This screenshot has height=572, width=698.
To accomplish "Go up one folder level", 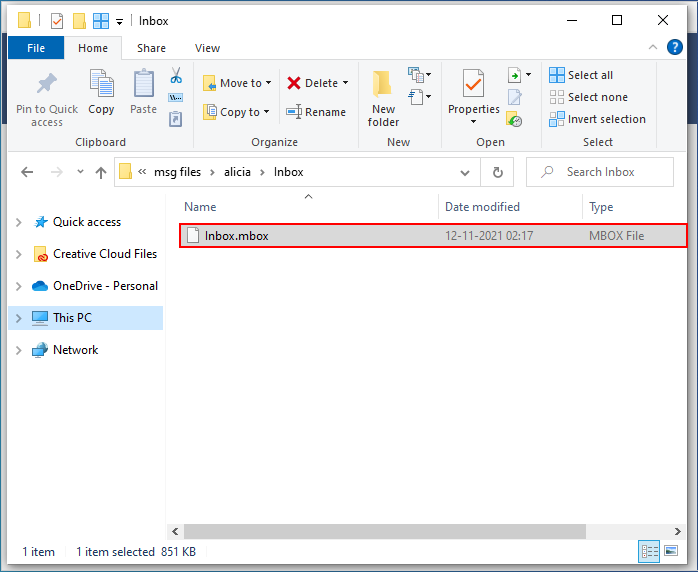I will (x=100, y=172).
